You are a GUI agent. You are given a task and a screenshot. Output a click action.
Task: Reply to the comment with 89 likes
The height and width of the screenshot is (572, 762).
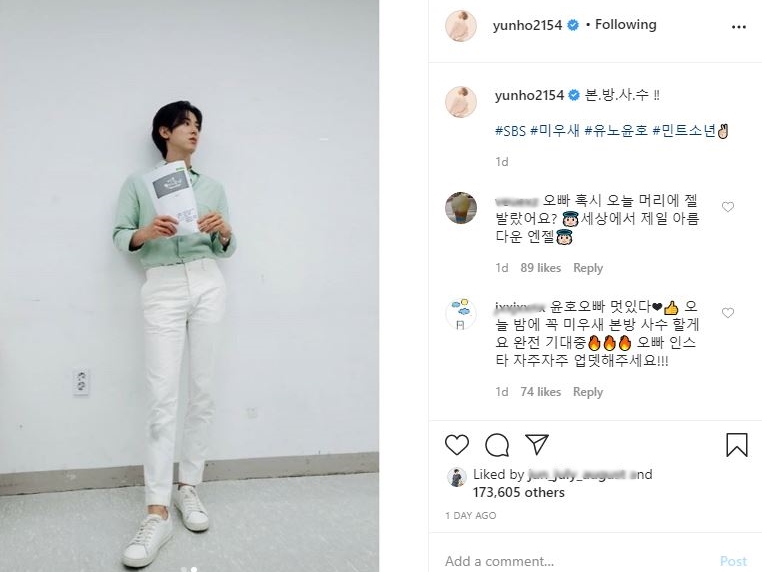pos(588,268)
